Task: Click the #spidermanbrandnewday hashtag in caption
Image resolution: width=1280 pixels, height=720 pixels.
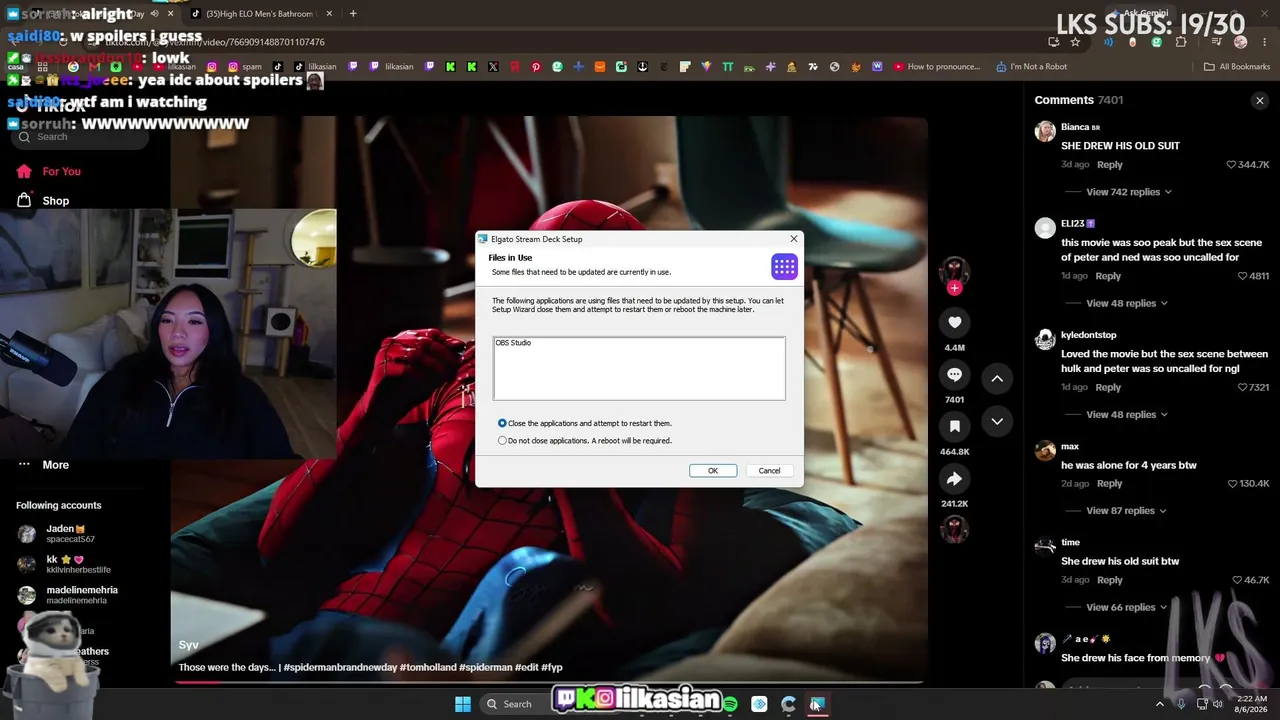Action: point(342,667)
